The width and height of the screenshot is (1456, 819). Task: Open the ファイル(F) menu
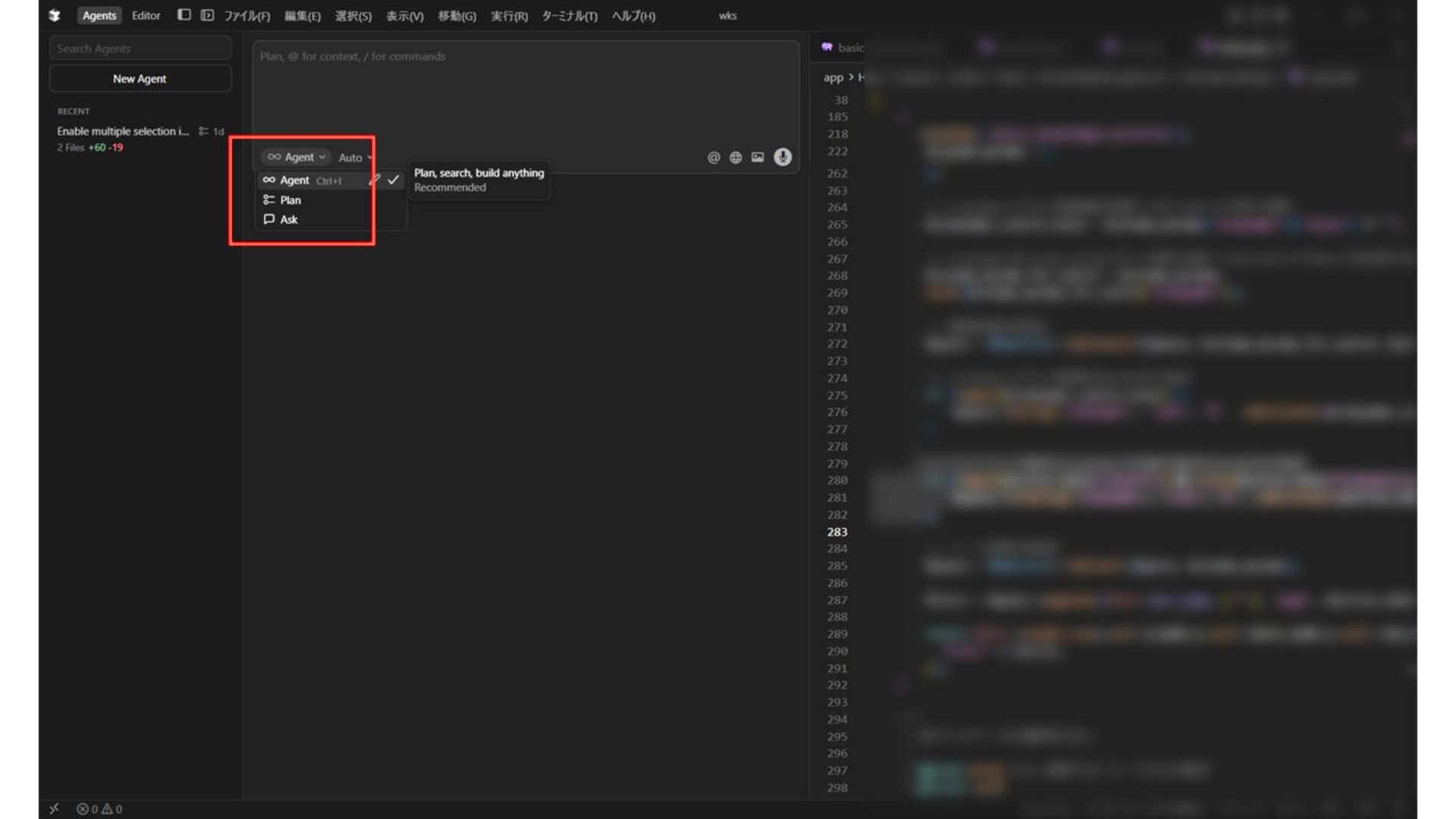click(246, 15)
